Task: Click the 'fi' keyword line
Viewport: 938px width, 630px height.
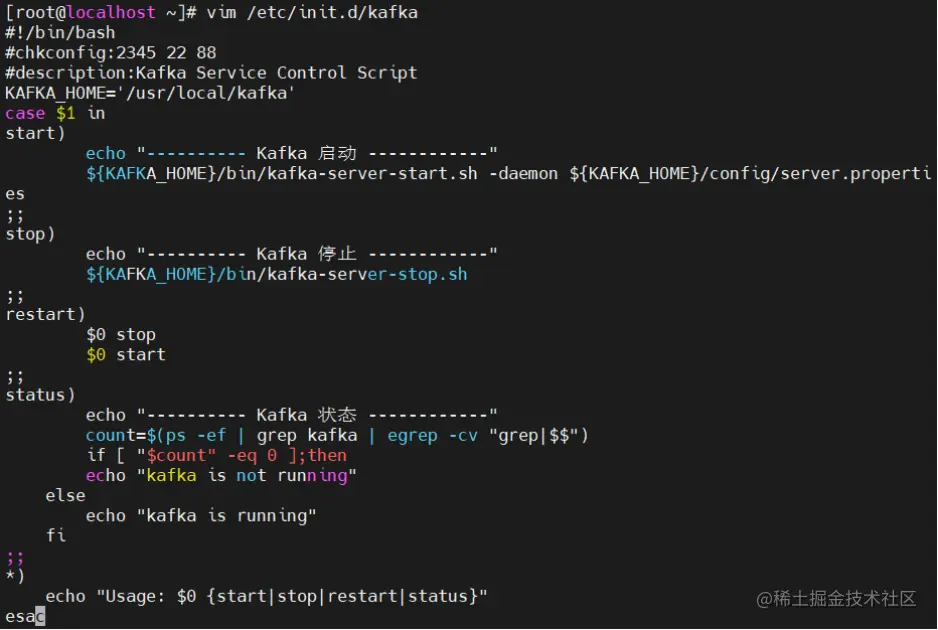Action: pyautogui.click(x=56, y=535)
